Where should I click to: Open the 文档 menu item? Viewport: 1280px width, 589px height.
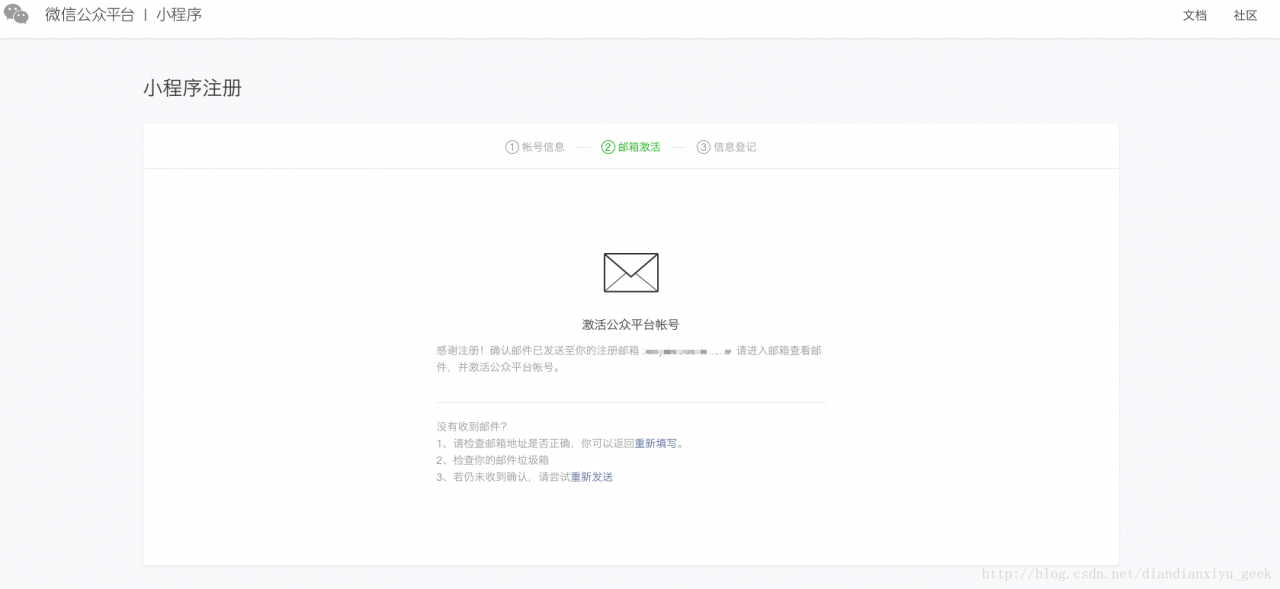tap(1194, 16)
